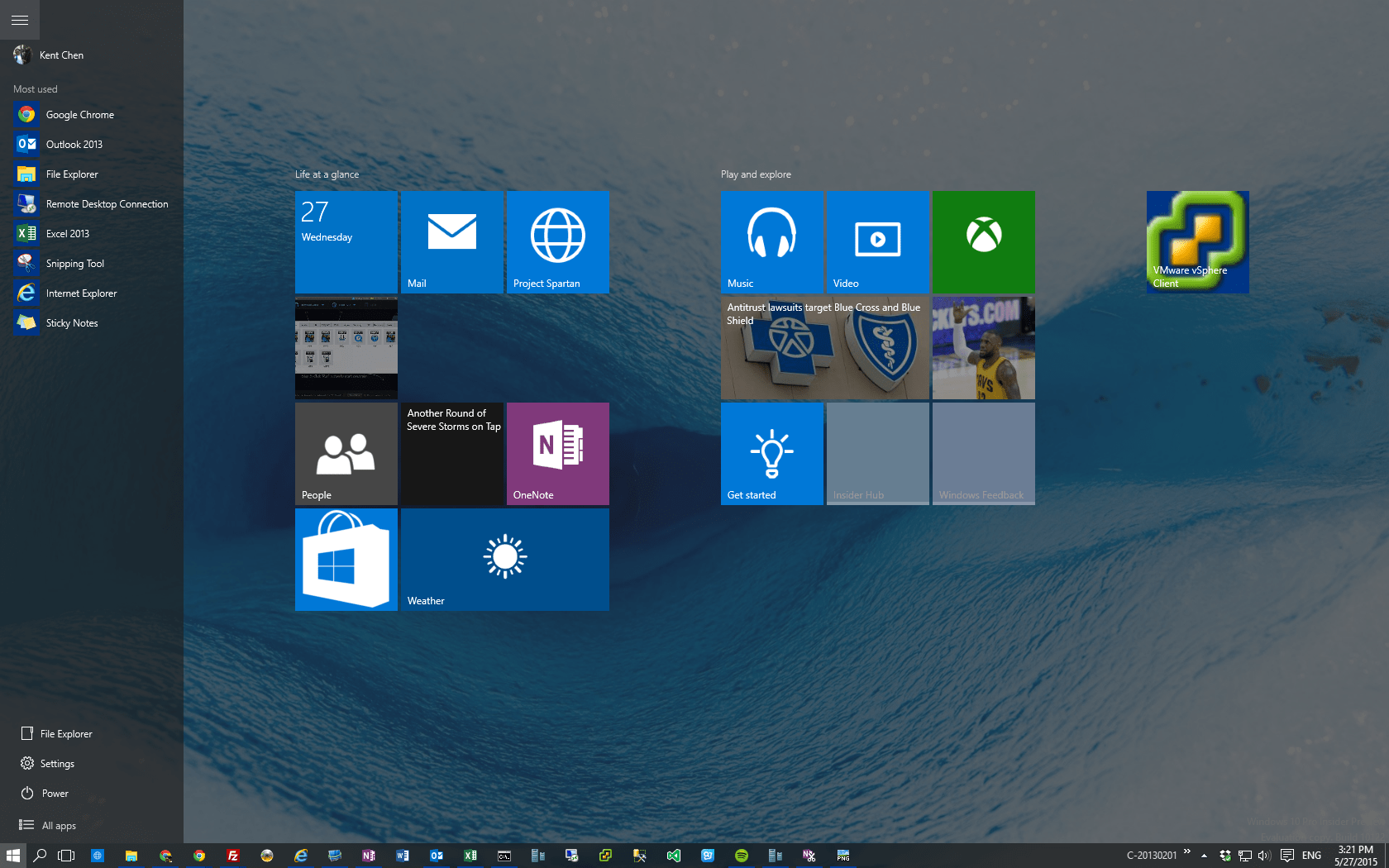Click the hamburger menu at top left

[20, 20]
